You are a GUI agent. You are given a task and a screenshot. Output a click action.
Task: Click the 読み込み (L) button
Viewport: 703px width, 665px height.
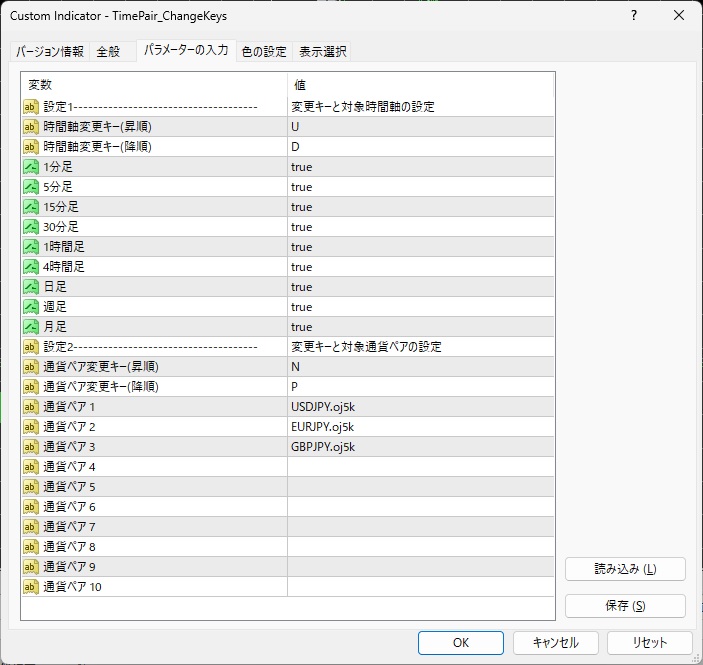click(625, 569)
